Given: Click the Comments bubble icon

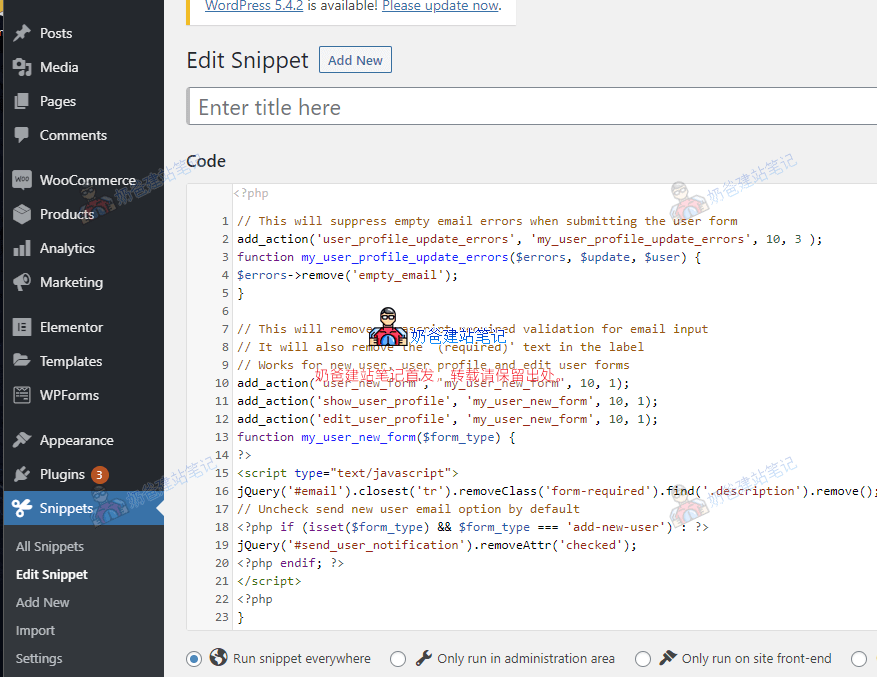Looking at the screenshot, I should coord(22,135).
